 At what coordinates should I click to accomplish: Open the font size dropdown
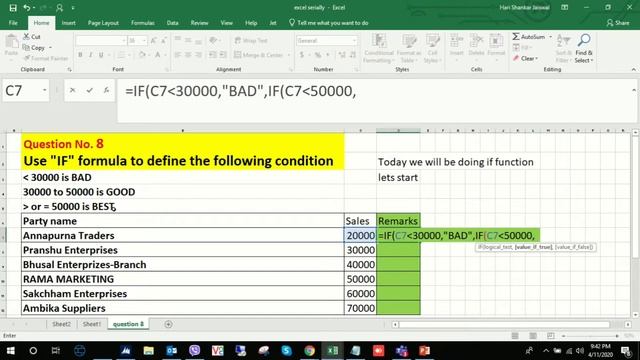(144, 41)
